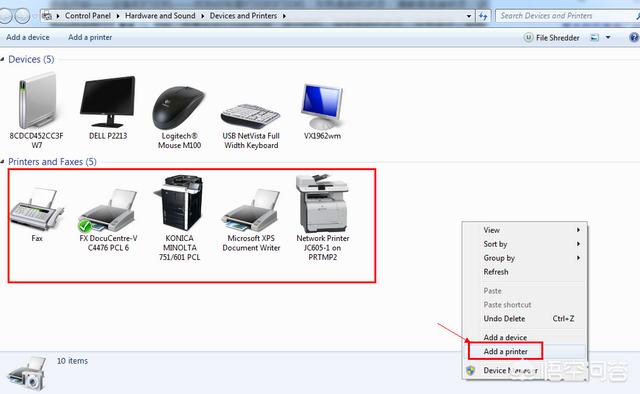This screenshot has height=394, width=640.
Task: Choose Add a printer in context menu
Action: tap(524, 351)
